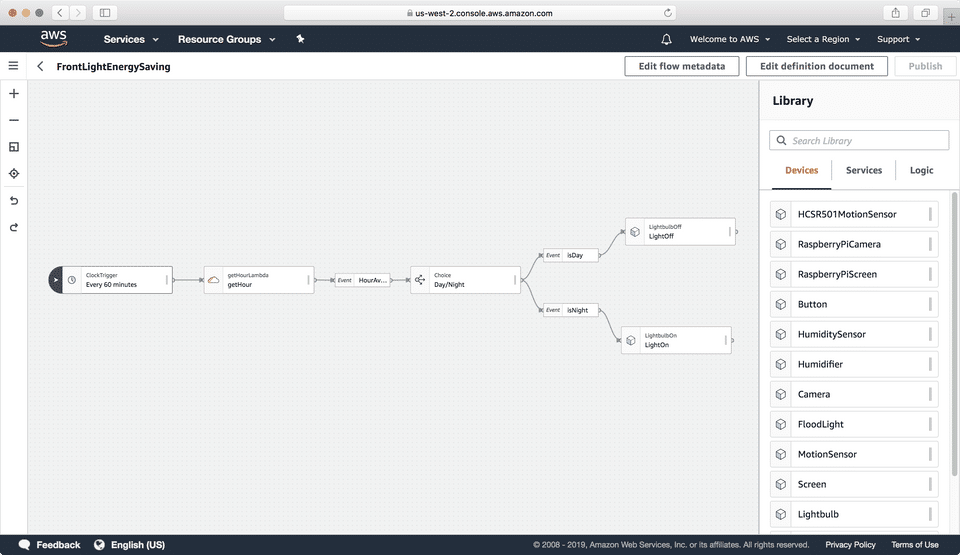Click the search magnifier icon in Library
Image resolution: width=960 pixels, height=555 pixels.
pos(781,140)
